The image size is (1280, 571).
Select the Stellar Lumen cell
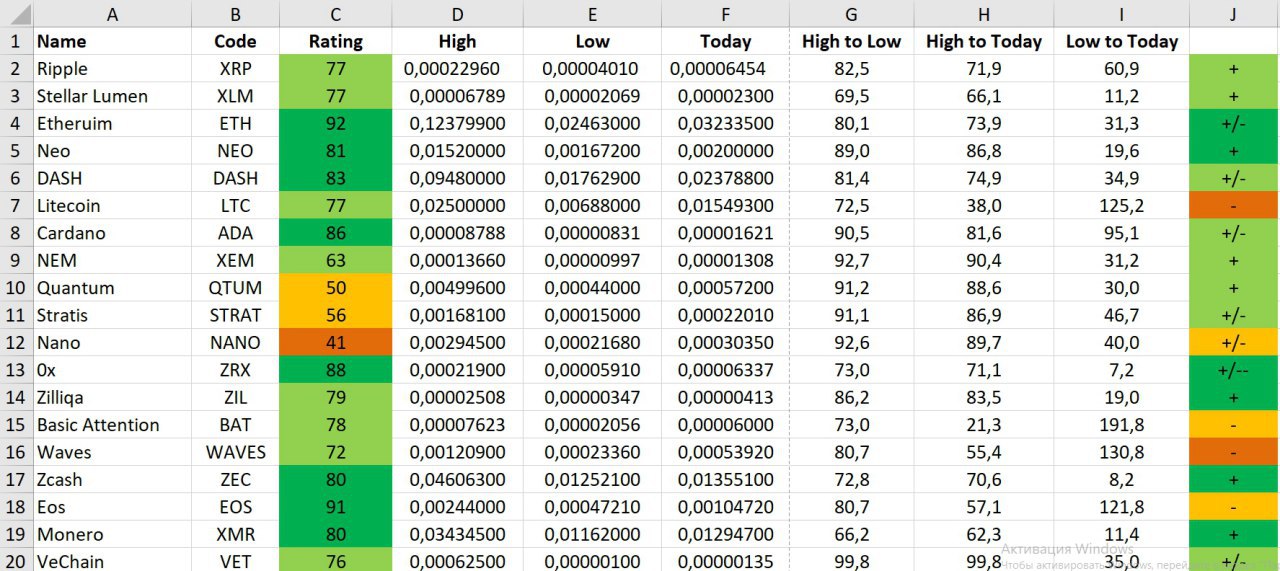point(112,97)
